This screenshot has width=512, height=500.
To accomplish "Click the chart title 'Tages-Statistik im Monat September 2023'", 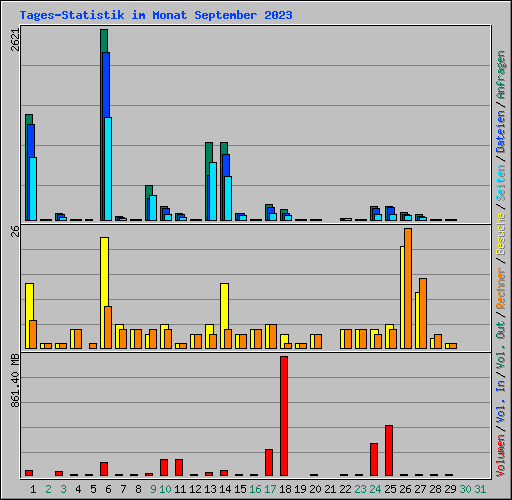I will tap(156, 15).
